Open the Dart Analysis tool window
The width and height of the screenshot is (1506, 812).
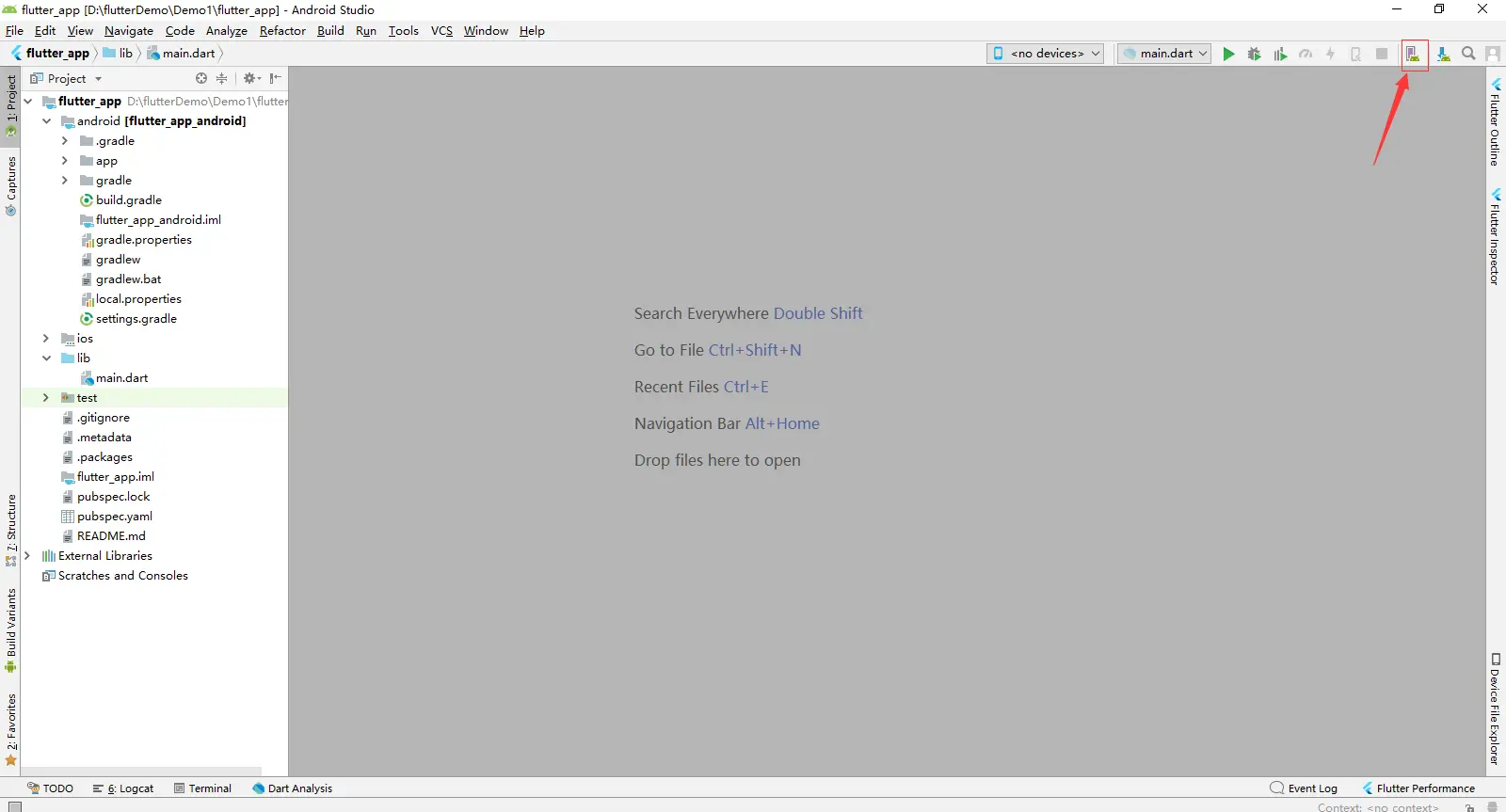tap(293, 788)
